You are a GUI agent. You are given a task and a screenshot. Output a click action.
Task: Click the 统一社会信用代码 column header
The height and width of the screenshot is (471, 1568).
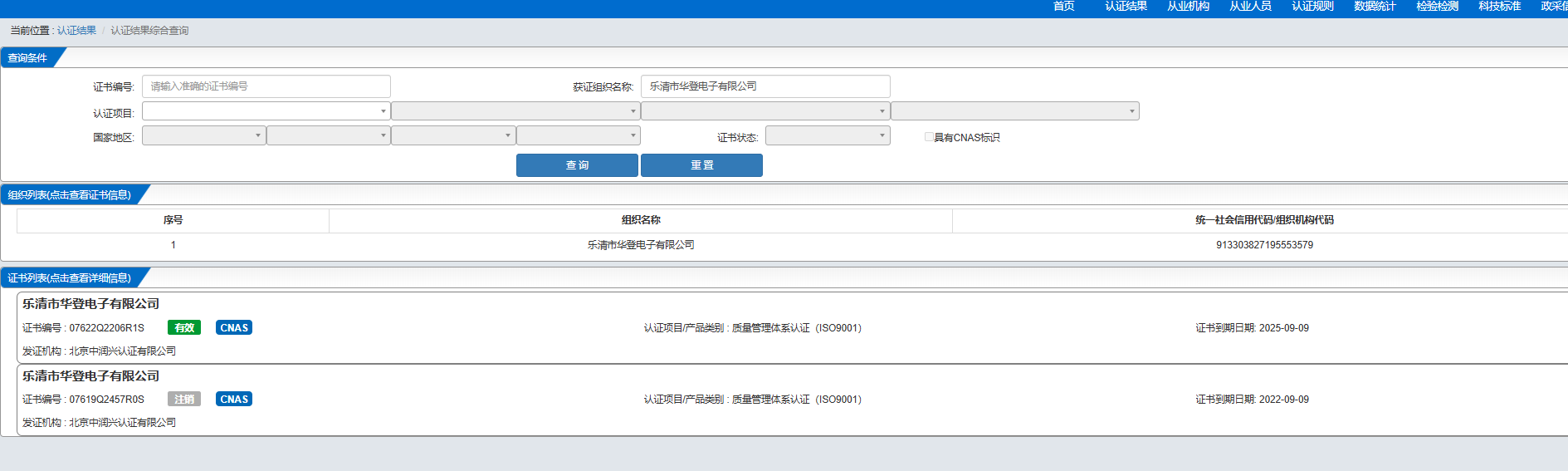[x=1264, y=220]
